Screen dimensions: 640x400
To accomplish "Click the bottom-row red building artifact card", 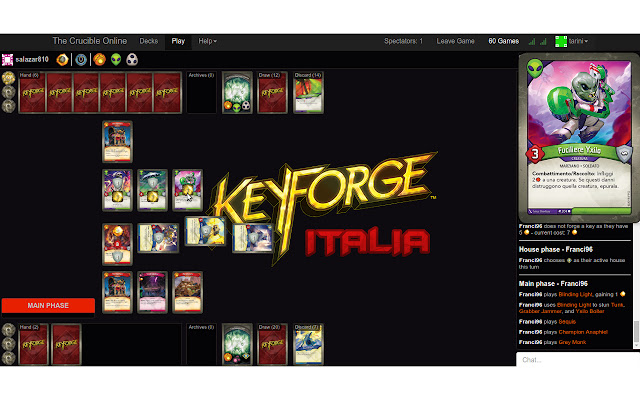I will coord(117,292).
